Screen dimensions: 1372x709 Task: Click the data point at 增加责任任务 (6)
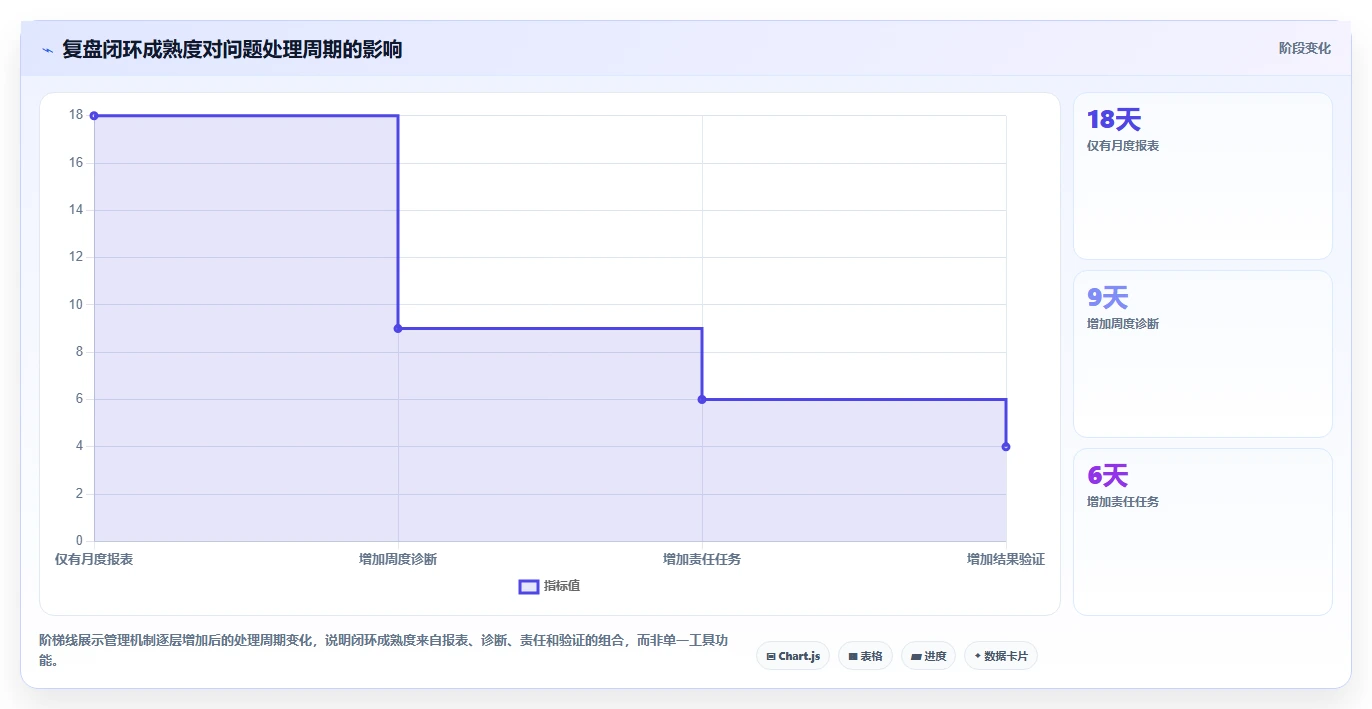tap(702, 399)
